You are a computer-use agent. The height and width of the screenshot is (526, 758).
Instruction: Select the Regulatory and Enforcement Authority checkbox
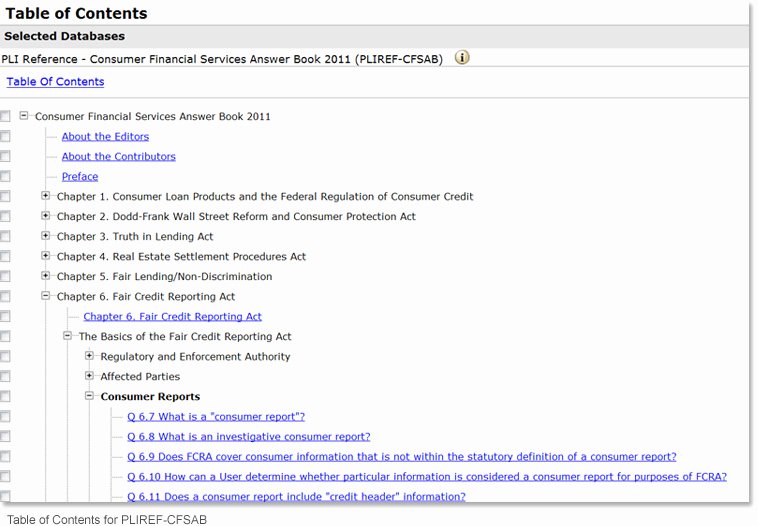(x=5, y=356)
